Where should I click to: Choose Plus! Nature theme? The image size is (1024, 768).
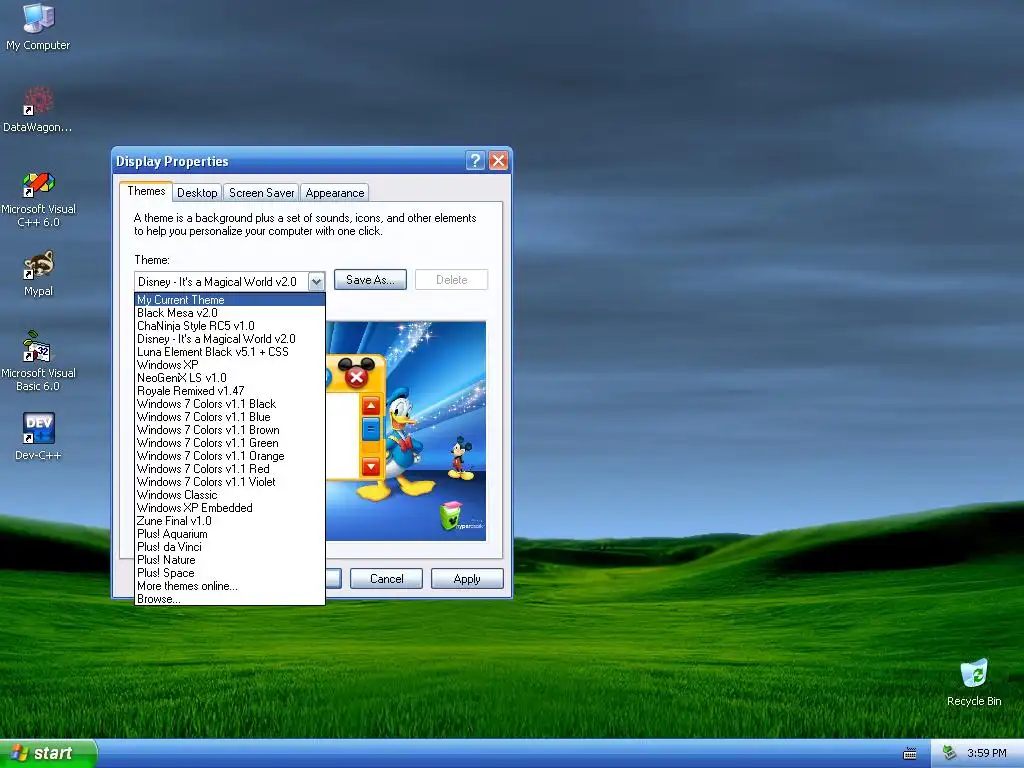[x=230, y=560]
